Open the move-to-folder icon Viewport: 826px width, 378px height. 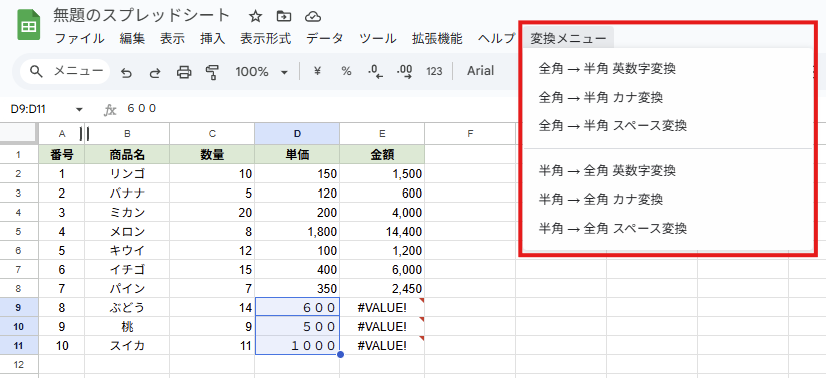pos(284,16)
